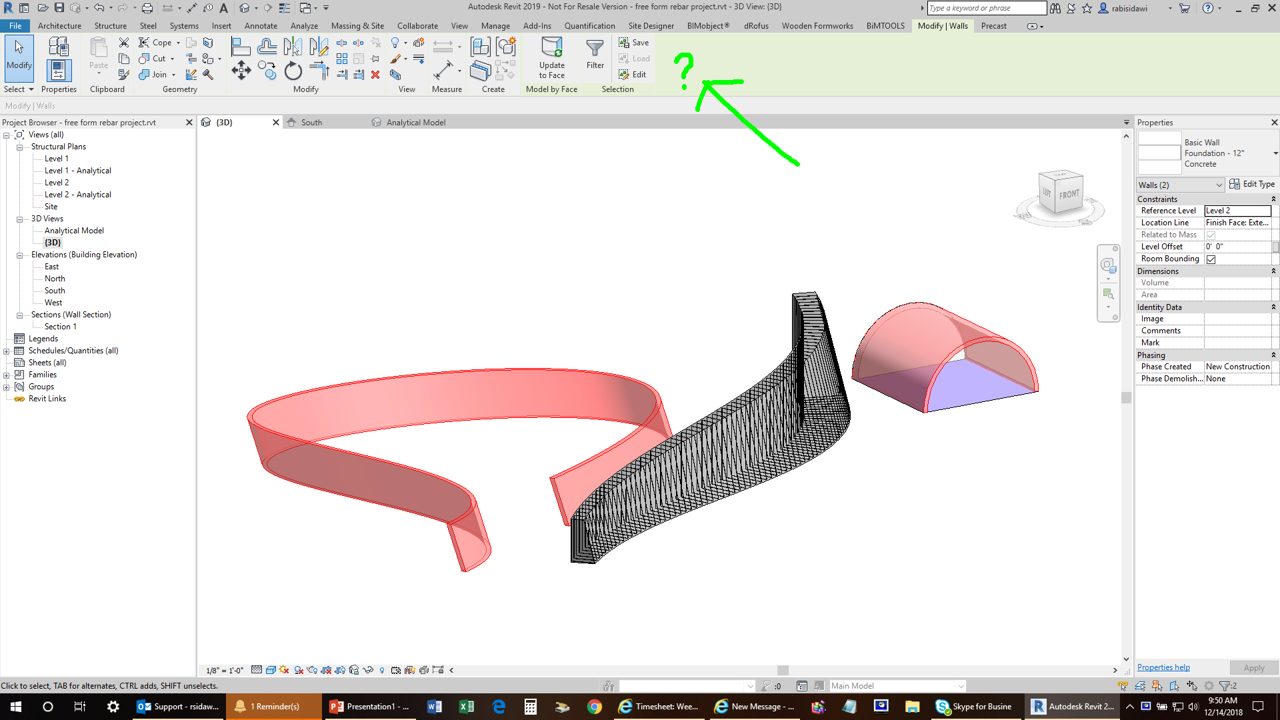
Task: Open Excel from the Windows taskbar
Action: [466, 706]
